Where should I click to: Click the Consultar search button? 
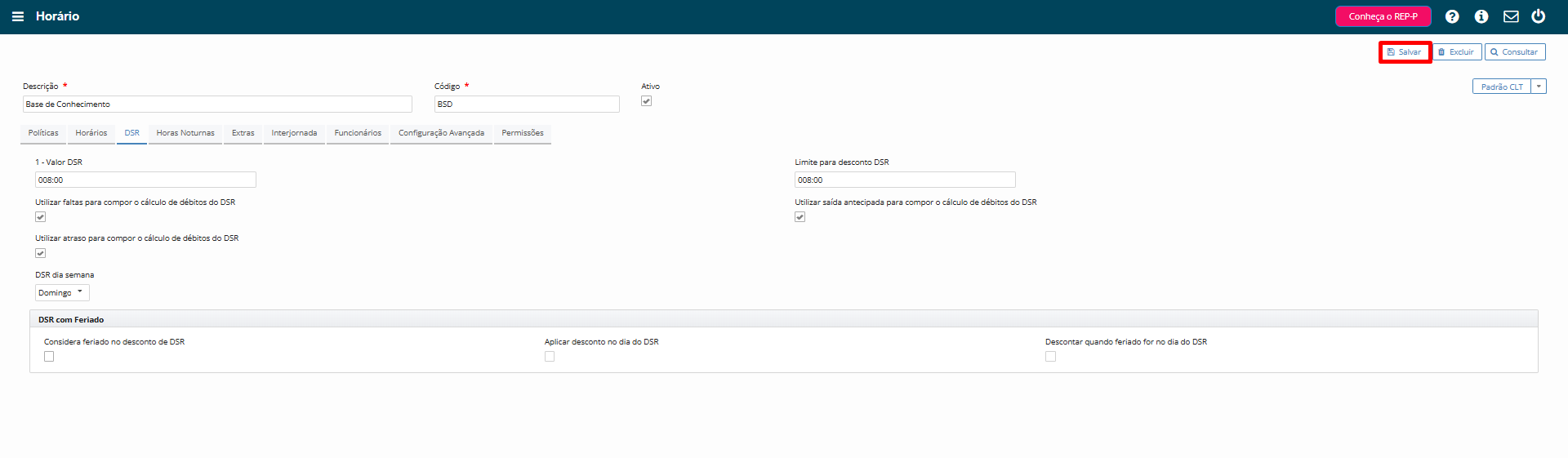coord(1515,52)
